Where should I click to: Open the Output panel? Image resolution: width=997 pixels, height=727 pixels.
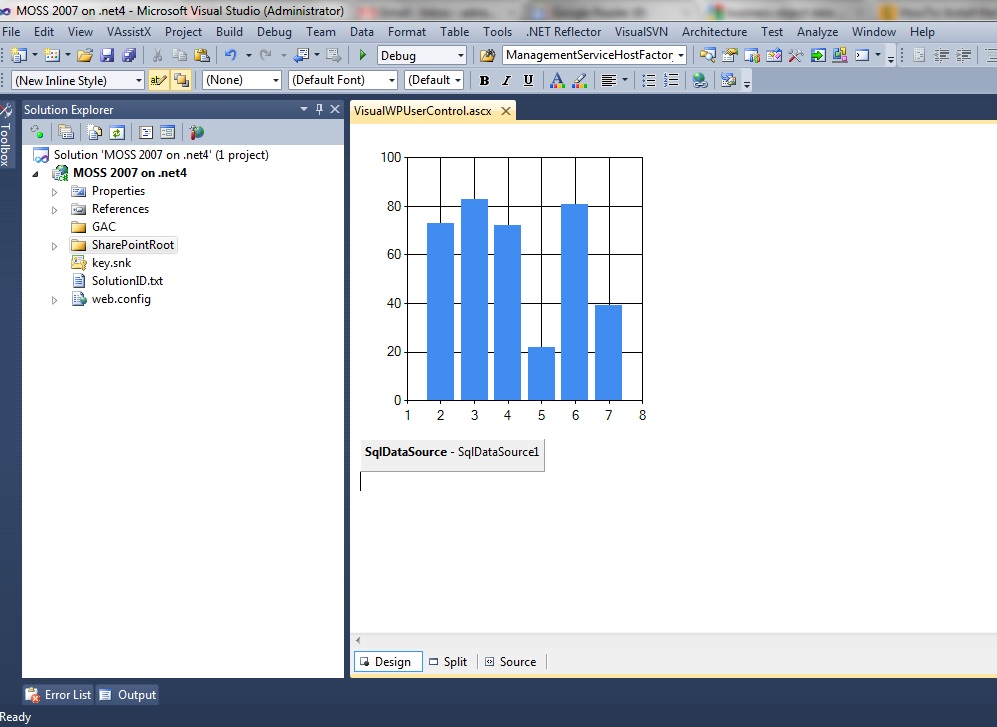click(128, 695)
